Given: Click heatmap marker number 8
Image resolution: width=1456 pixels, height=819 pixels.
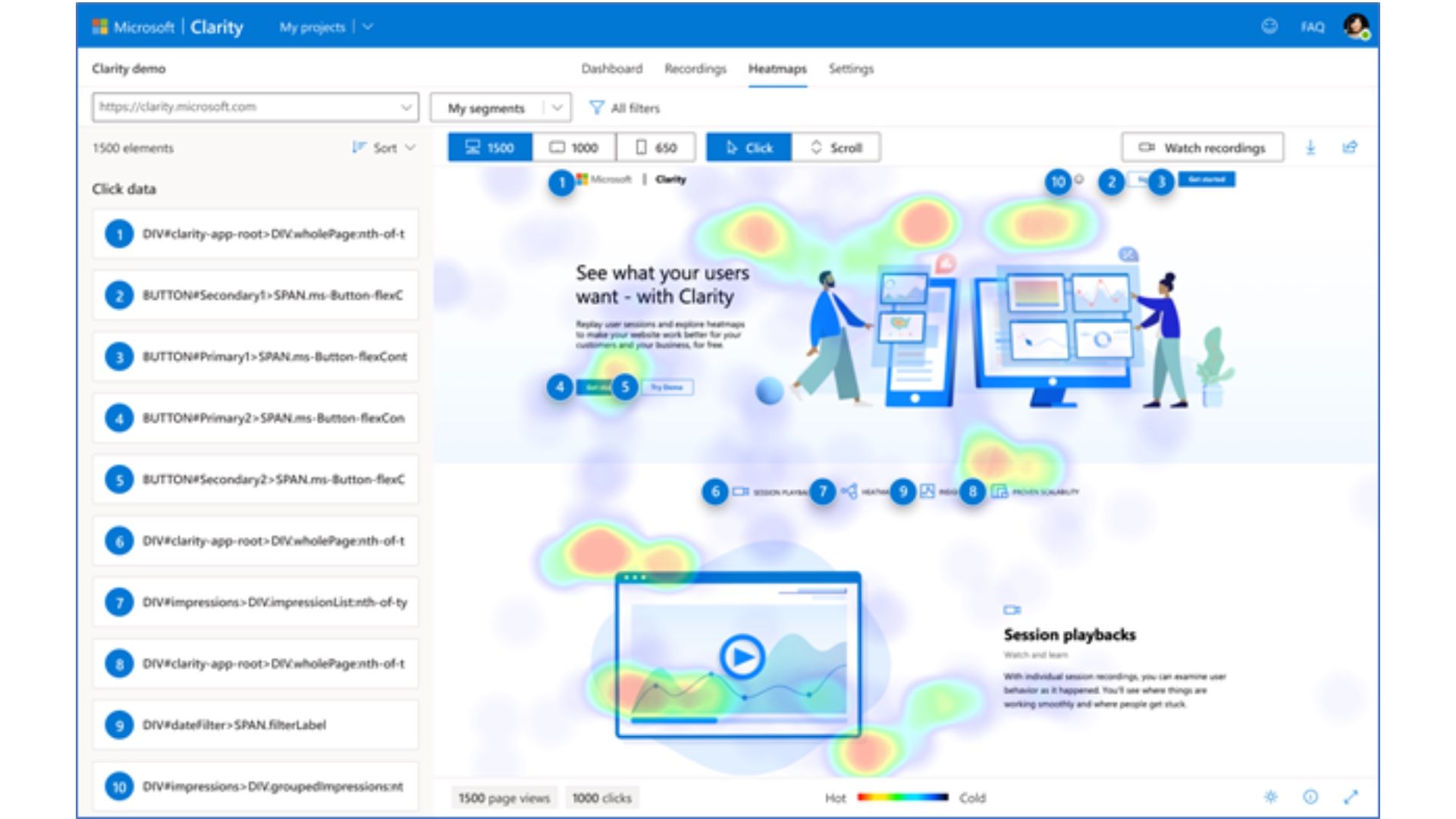Looking at the screenshot, I should click(x=972, y=492).
